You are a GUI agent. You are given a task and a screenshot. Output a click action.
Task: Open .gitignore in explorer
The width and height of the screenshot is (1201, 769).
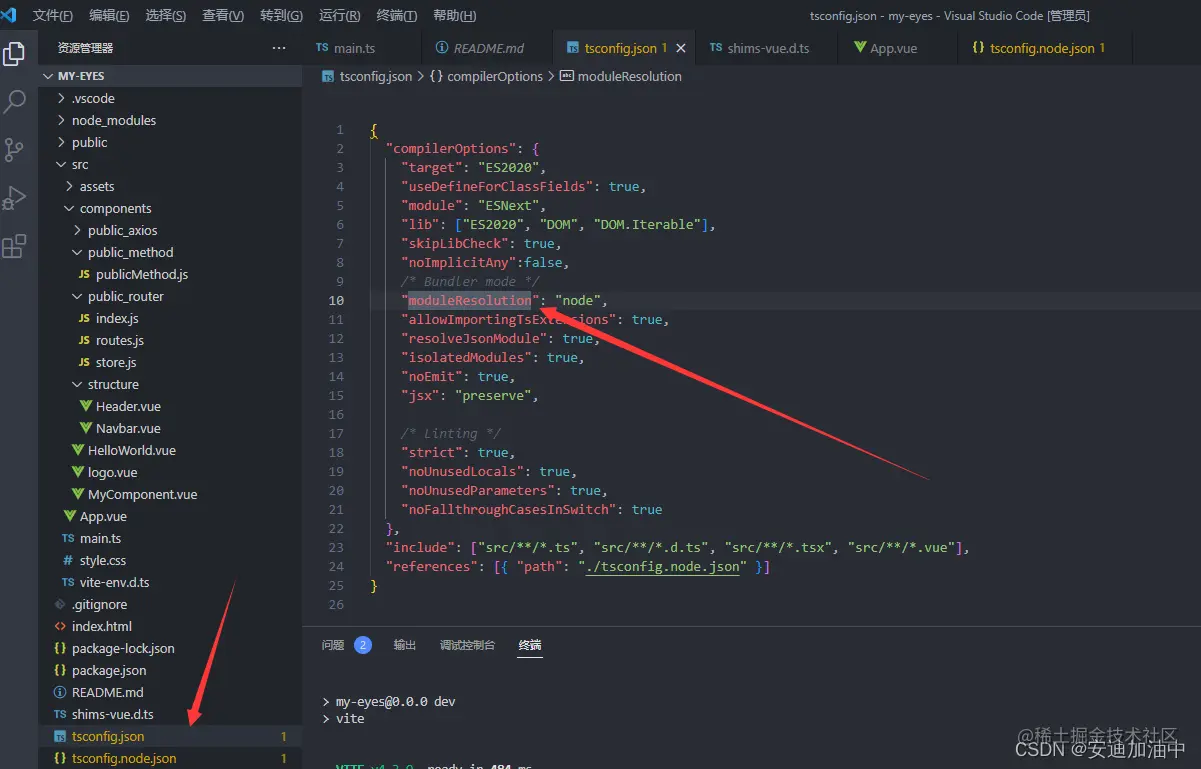[170, 604]
